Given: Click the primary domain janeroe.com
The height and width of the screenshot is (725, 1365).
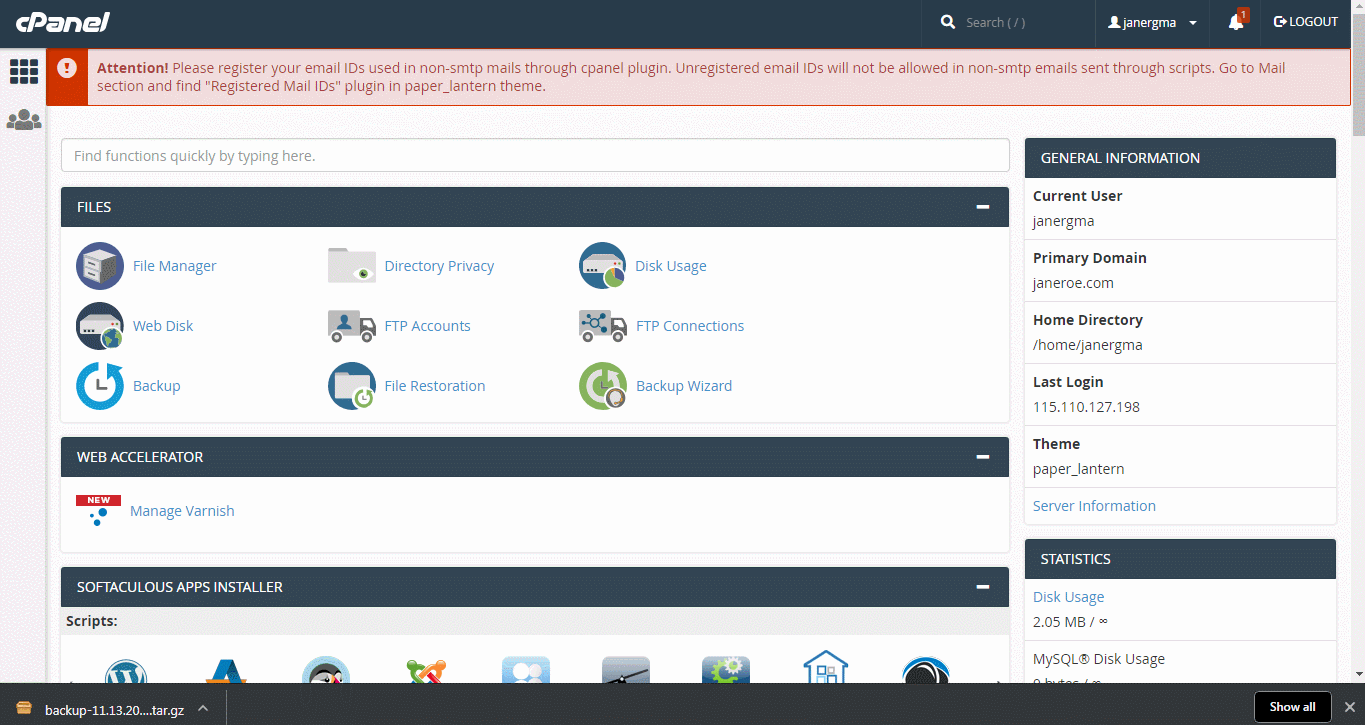Looking at the screenshot, I should tap(1073, 283).
